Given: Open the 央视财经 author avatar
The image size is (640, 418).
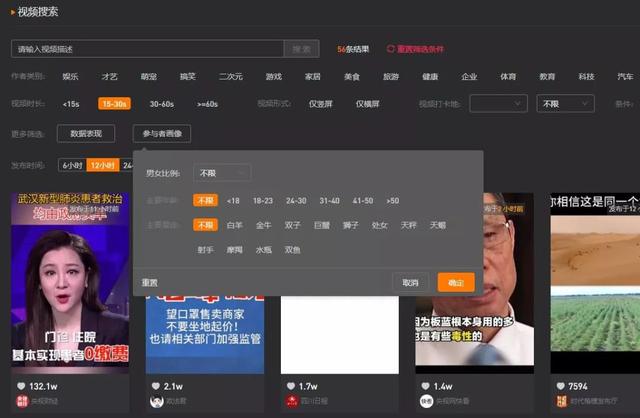Looking at the screenshot, I should point(21,401).
